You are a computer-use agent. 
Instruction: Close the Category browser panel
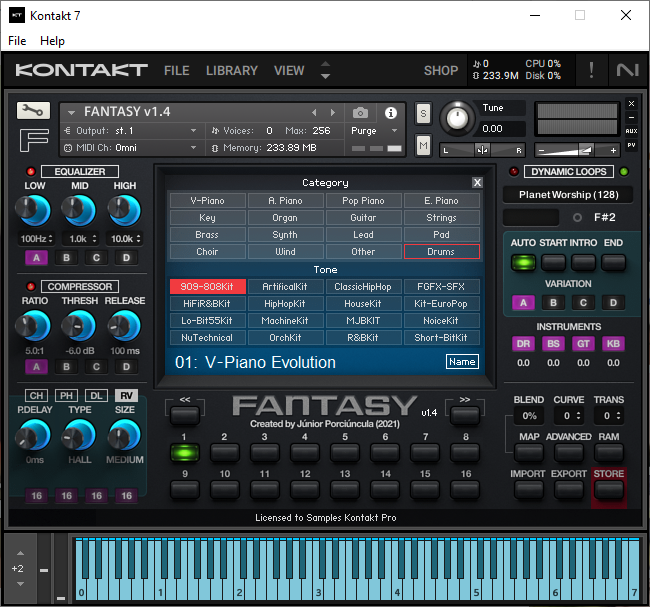[x=477, y=182]
